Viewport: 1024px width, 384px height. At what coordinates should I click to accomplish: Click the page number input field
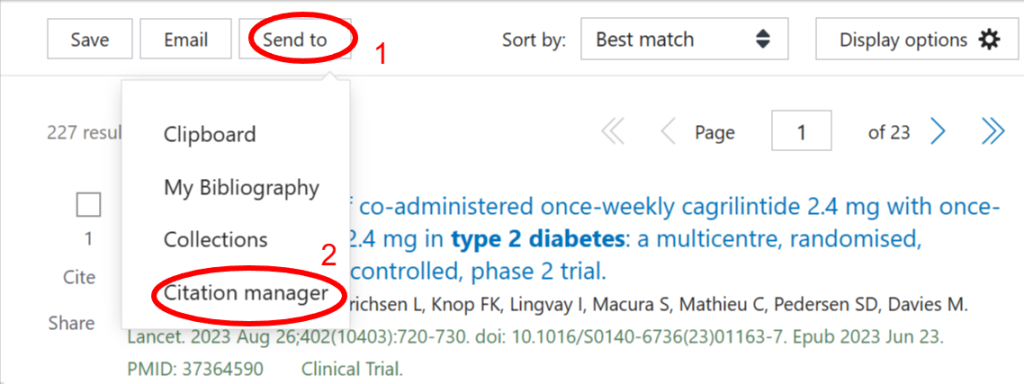(x=801, y=133)
